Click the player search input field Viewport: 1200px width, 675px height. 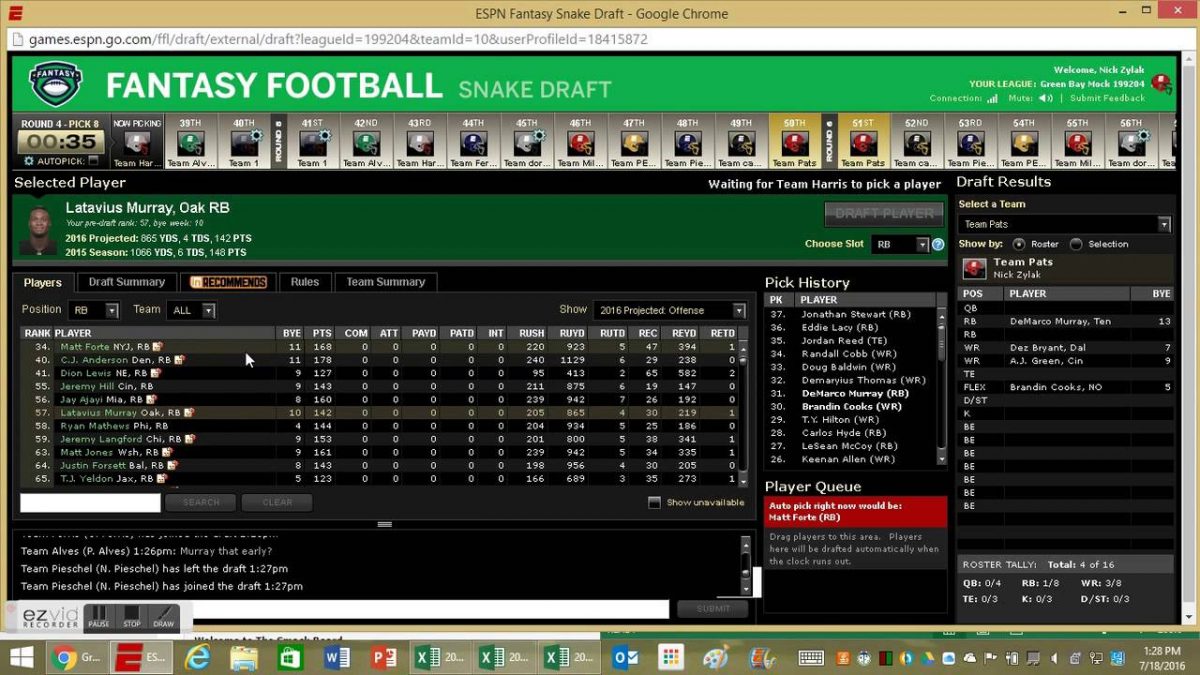pos(90,503)
